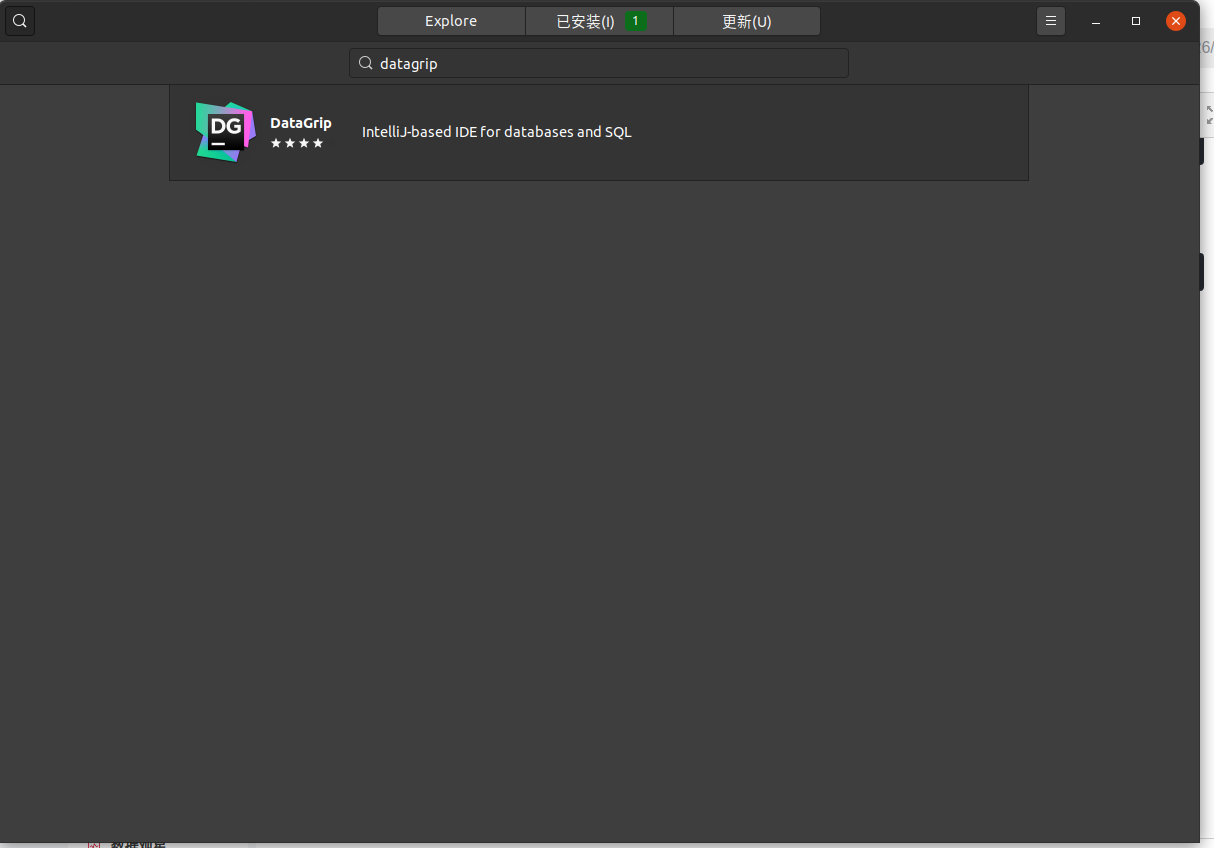Click the IntelliJ-based IDE description text
1214x848 pixels.
[x=496, y=131]
